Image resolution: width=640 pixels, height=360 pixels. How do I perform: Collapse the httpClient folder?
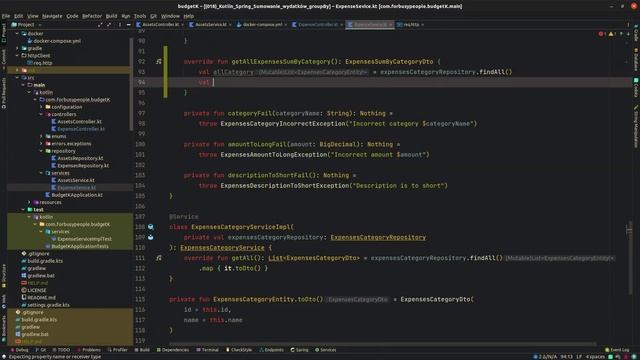coord(17,56)
